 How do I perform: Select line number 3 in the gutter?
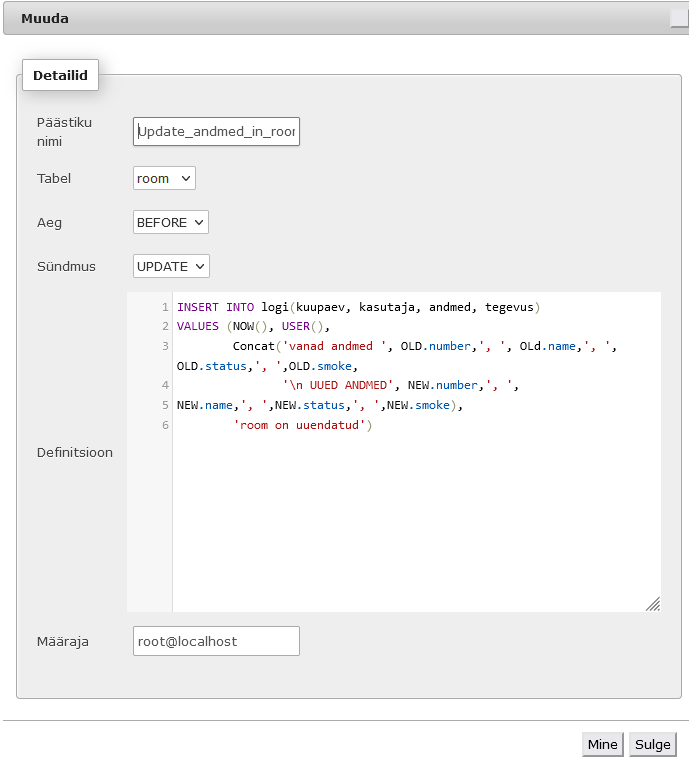[x=165, y=346]
